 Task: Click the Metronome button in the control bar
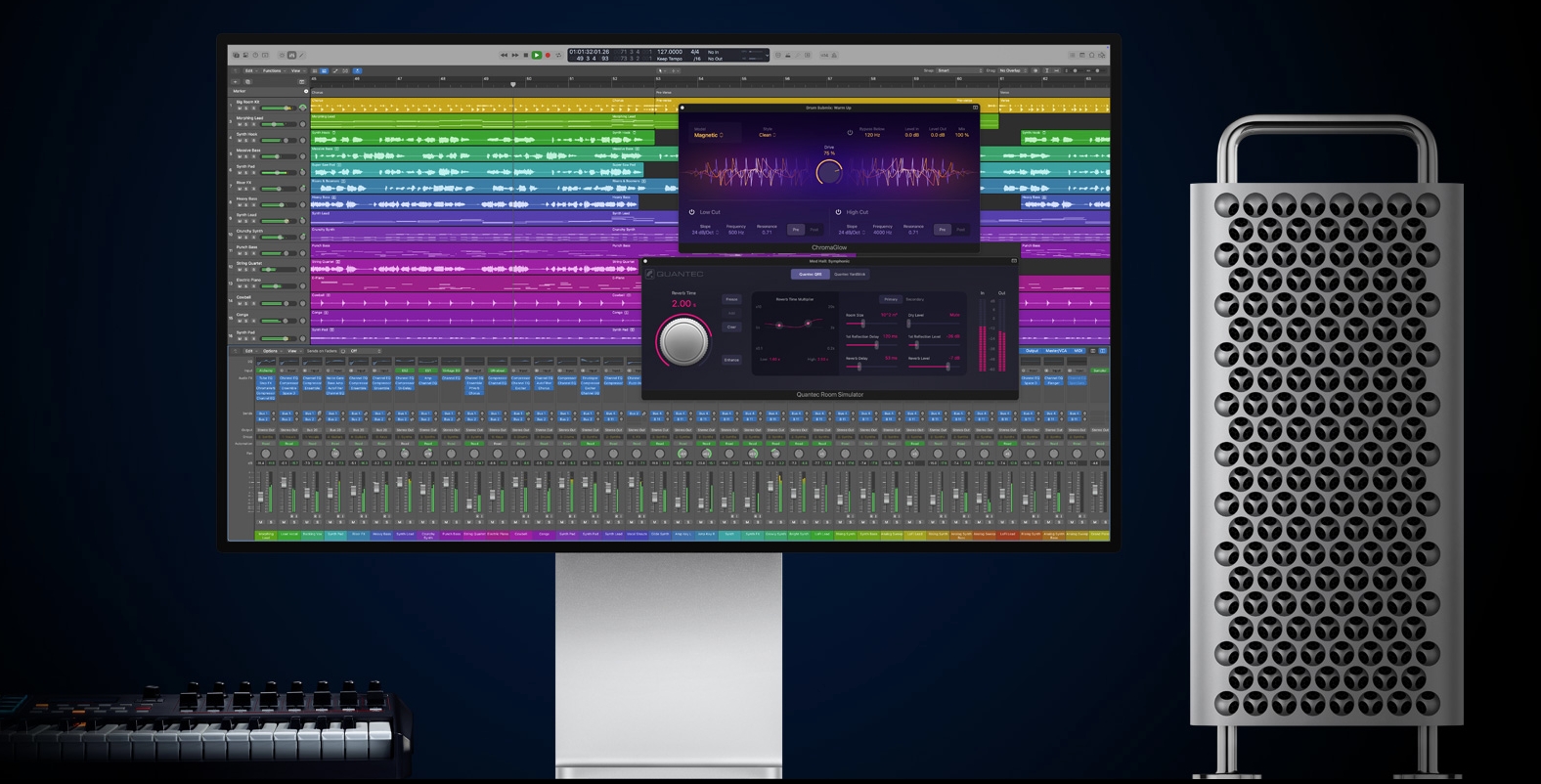834,55
